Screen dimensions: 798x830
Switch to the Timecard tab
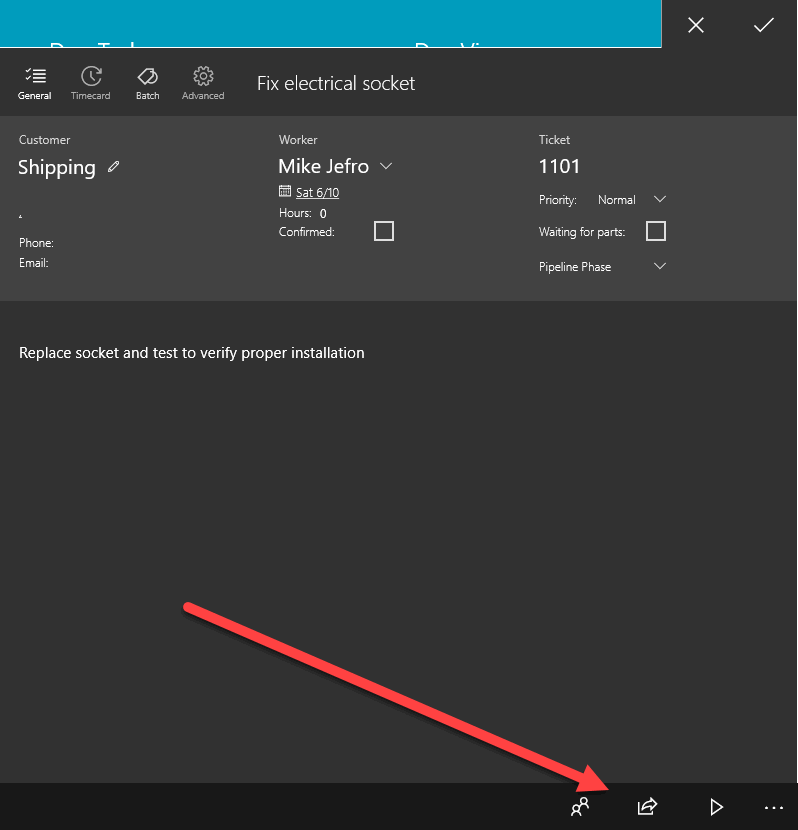[x=91, y=83]
